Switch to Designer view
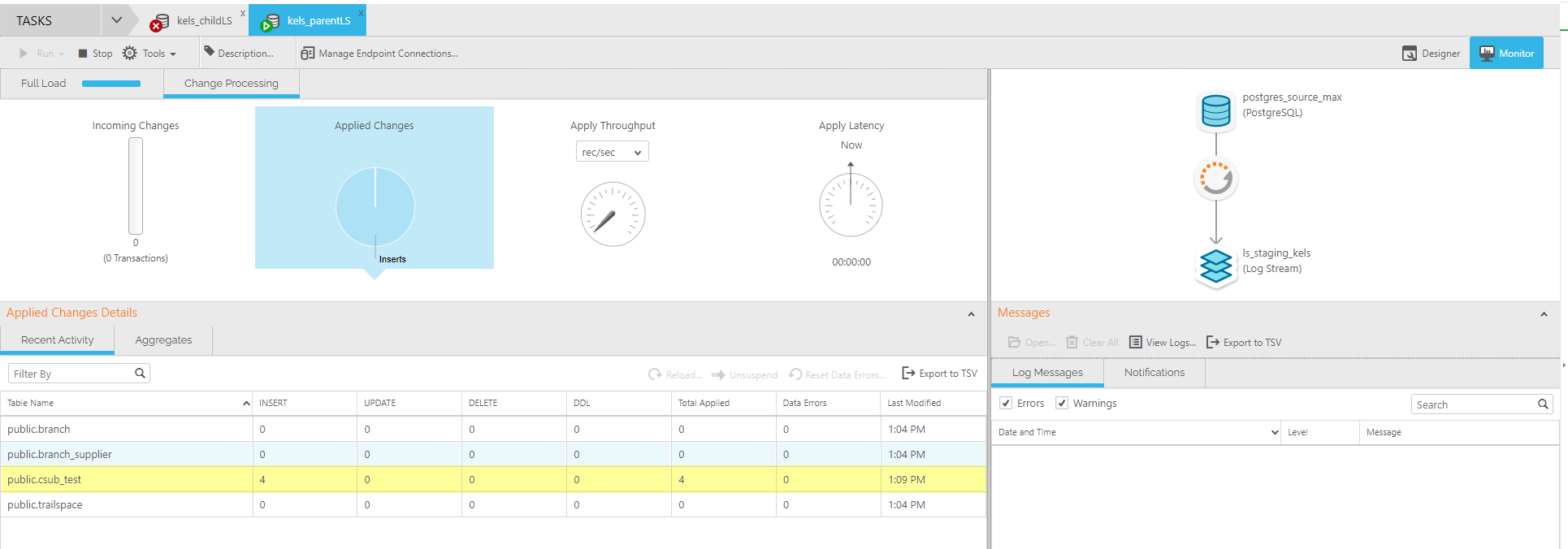This screenshot has height=549, width=1568. pos(1431,54)
